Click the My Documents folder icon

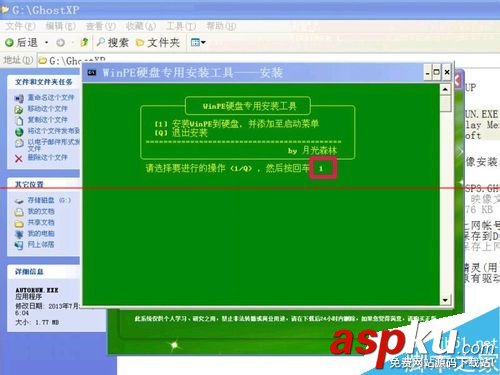19,212
